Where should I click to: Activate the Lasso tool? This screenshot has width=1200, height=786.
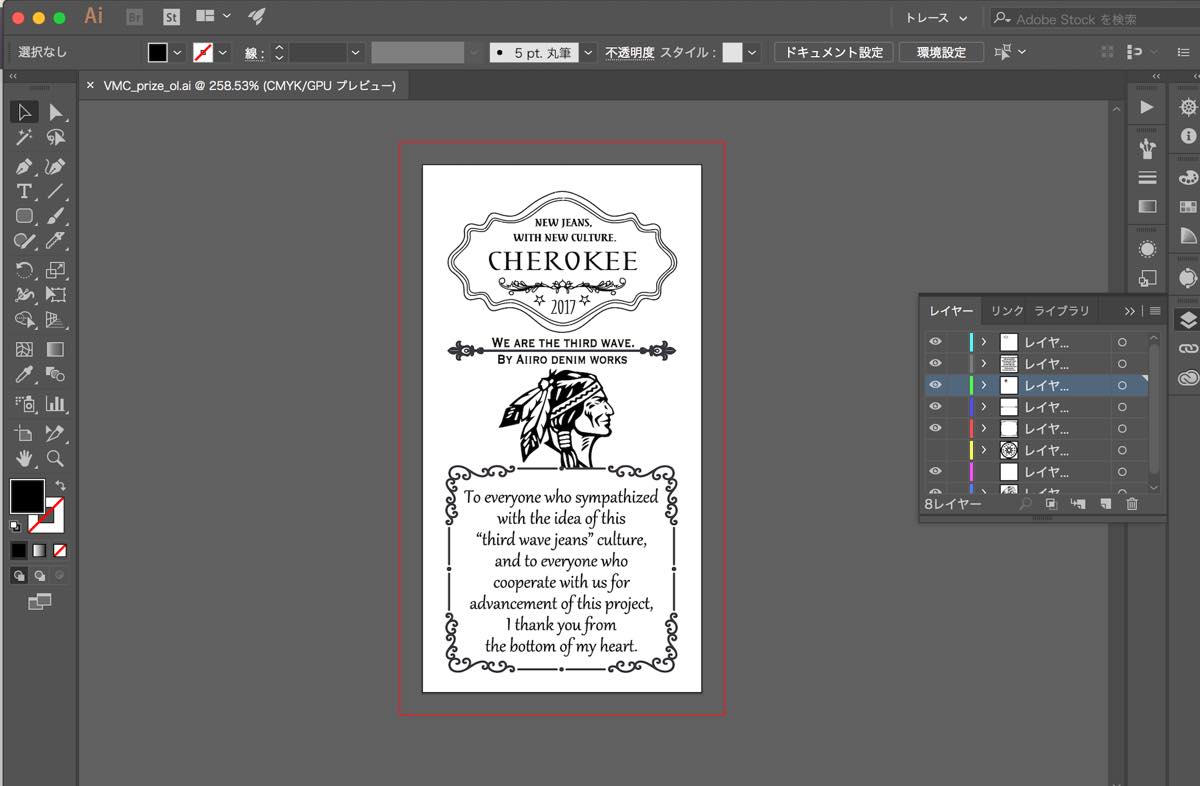pos(55,138)
